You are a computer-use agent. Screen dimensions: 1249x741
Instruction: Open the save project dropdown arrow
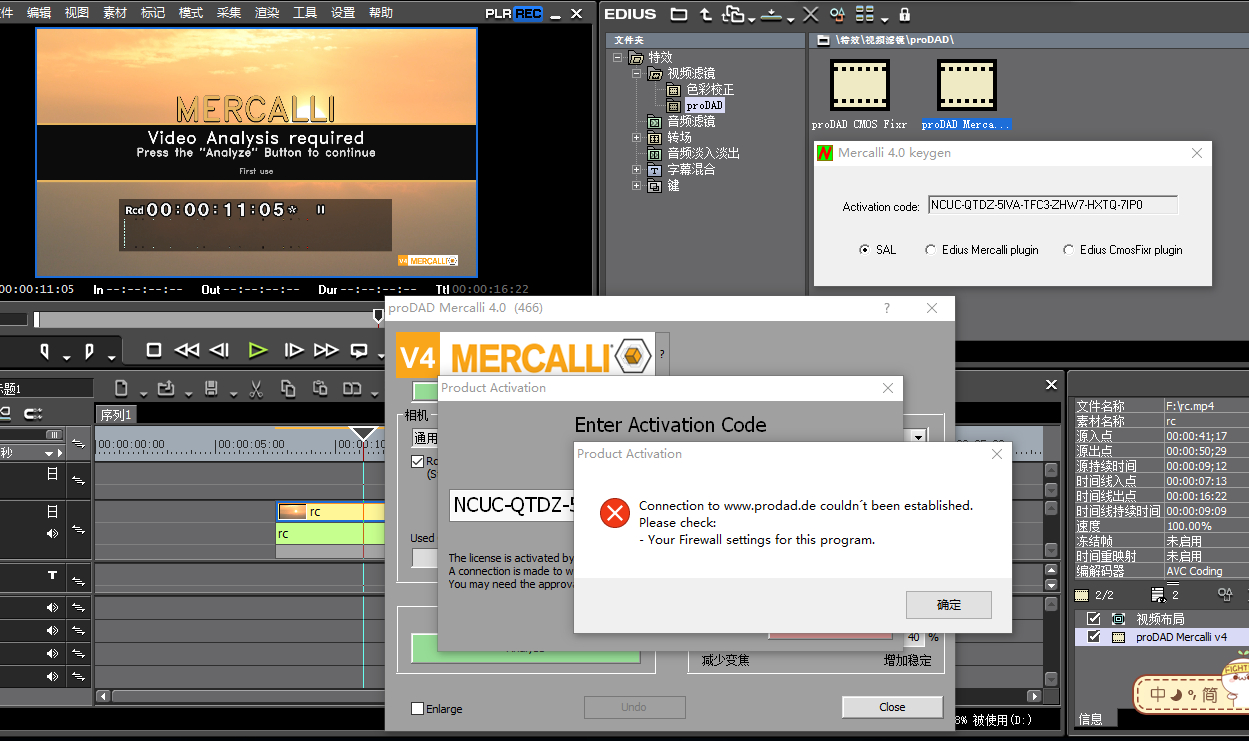point(232,394)
